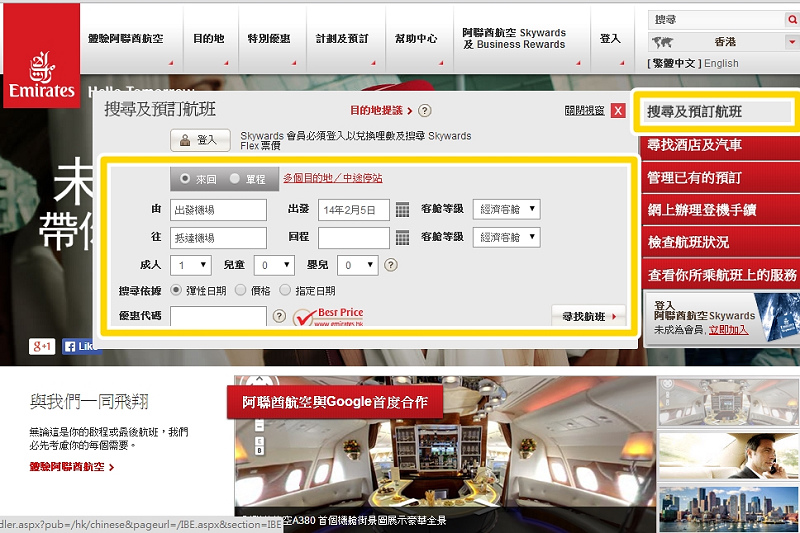Viewport: 800px width, 533px height.
Task: Click help icon next to 優惠代碼 field
Action: click(279, 316)
